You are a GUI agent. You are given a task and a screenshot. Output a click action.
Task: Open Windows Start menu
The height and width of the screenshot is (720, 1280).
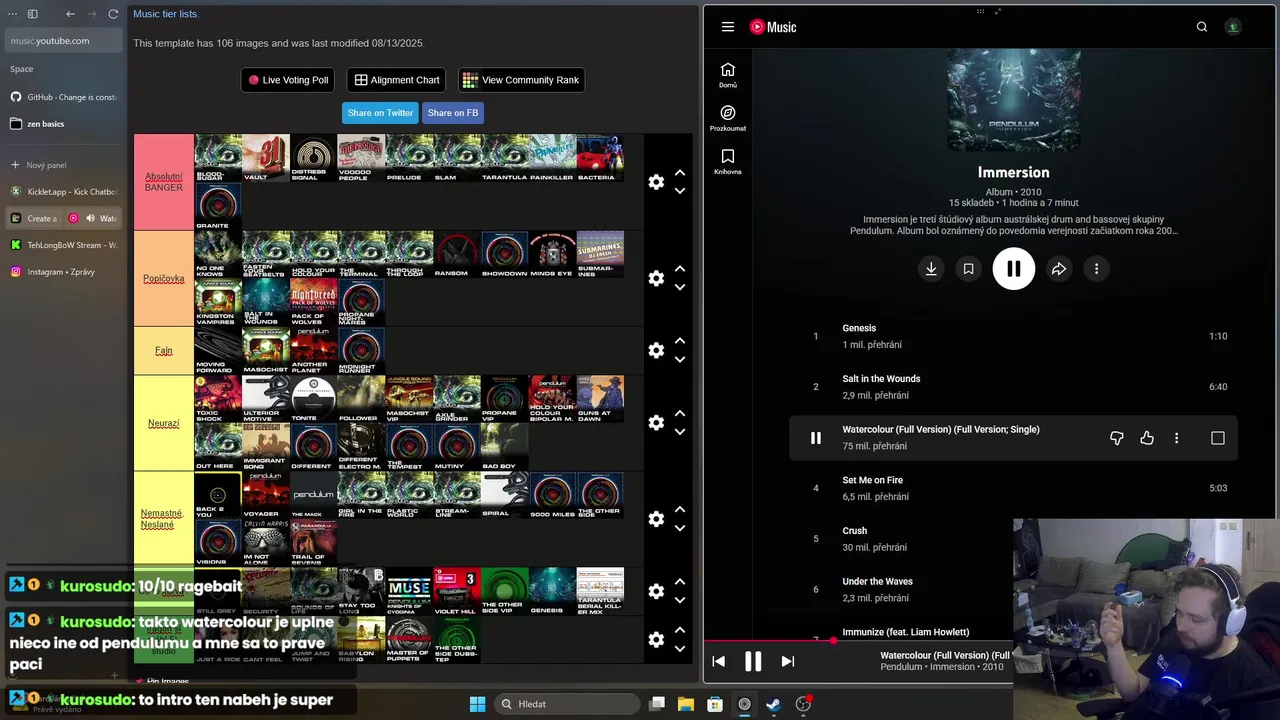coord(477,704)
